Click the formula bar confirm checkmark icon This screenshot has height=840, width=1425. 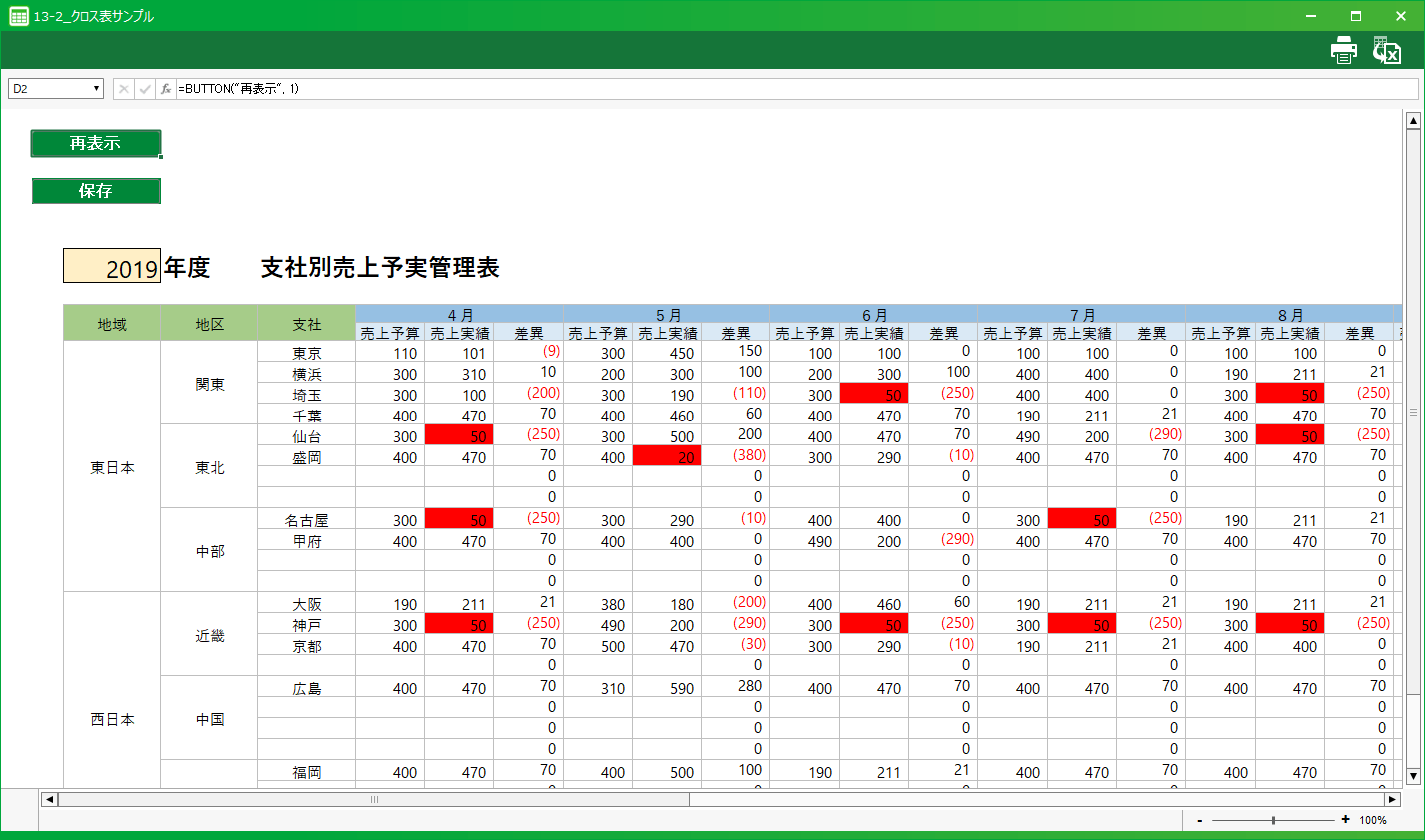click(x=145, y=89)
